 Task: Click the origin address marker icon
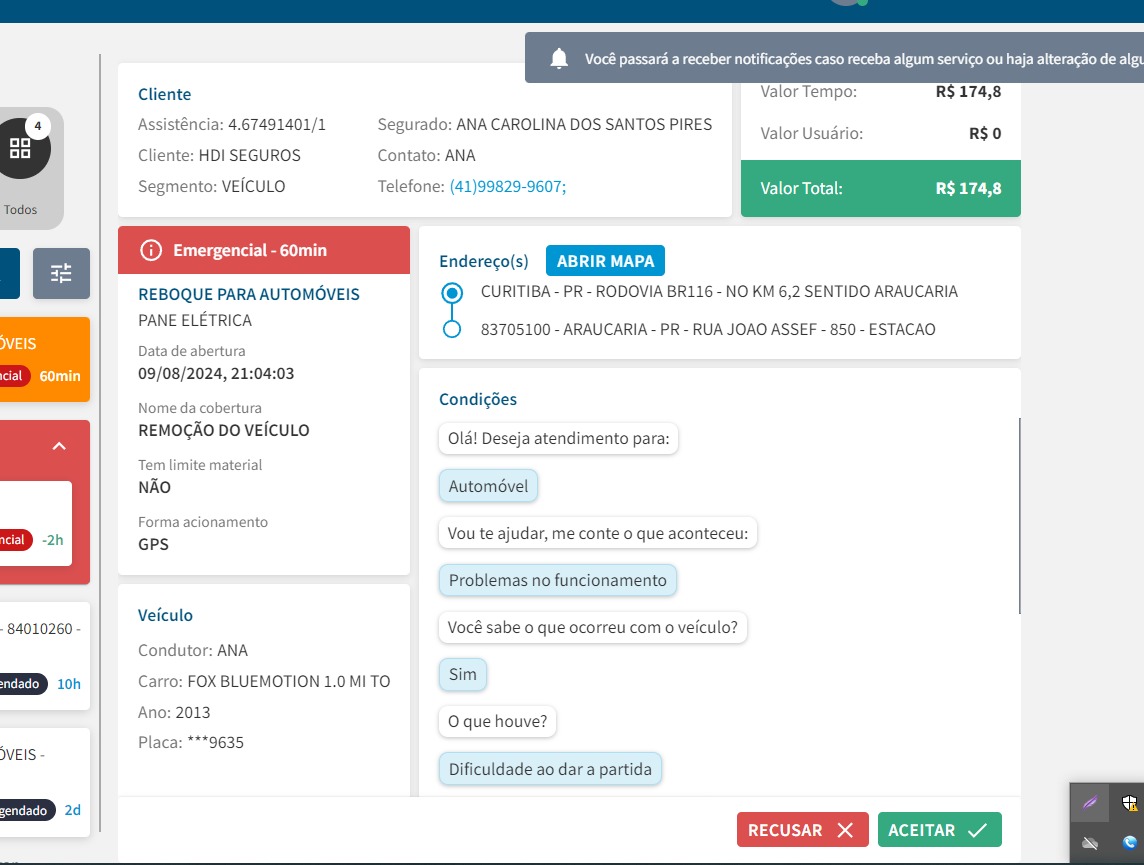[x=452, y=293]
